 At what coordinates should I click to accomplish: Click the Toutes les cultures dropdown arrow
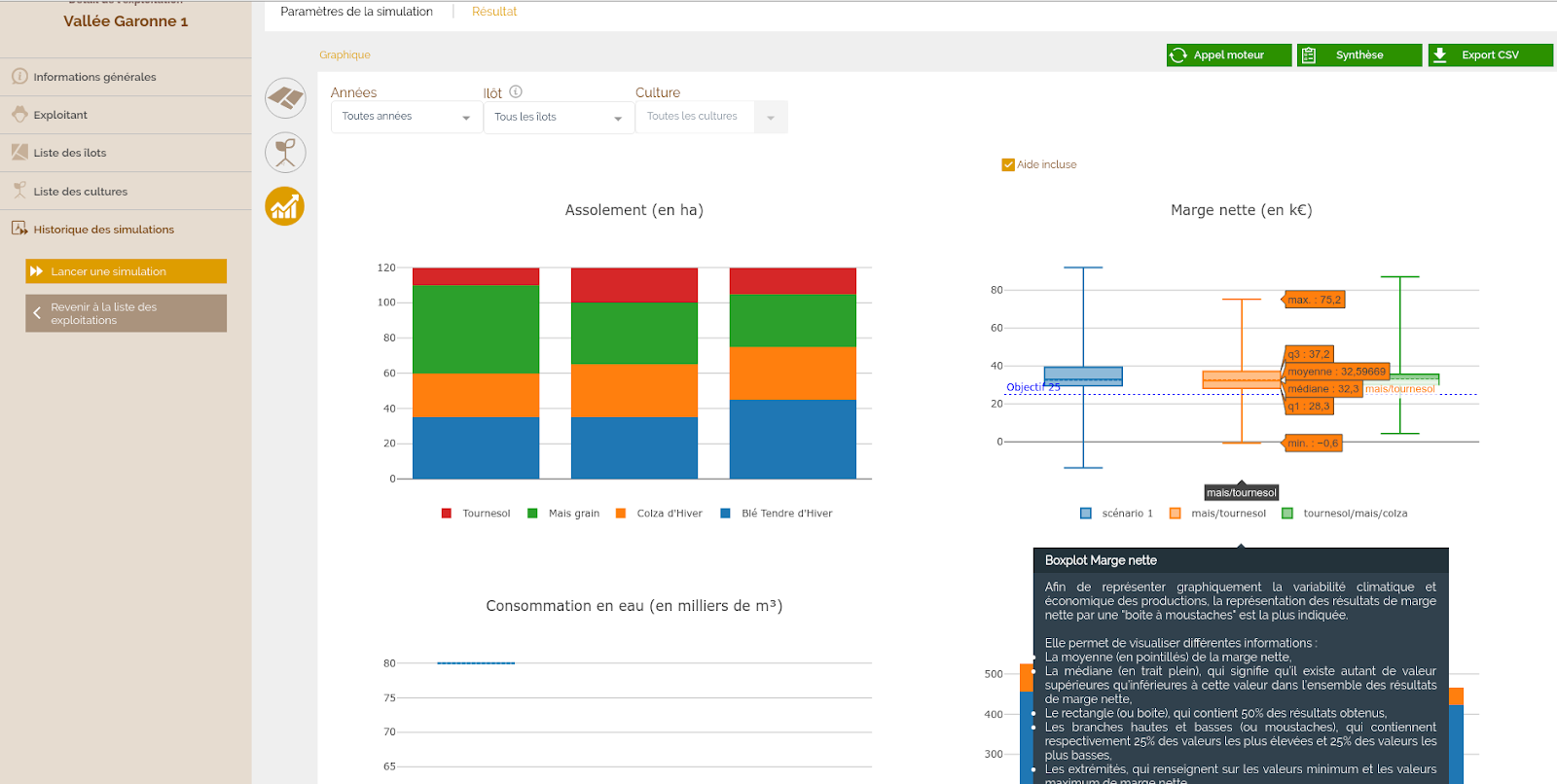click(771, 118)
